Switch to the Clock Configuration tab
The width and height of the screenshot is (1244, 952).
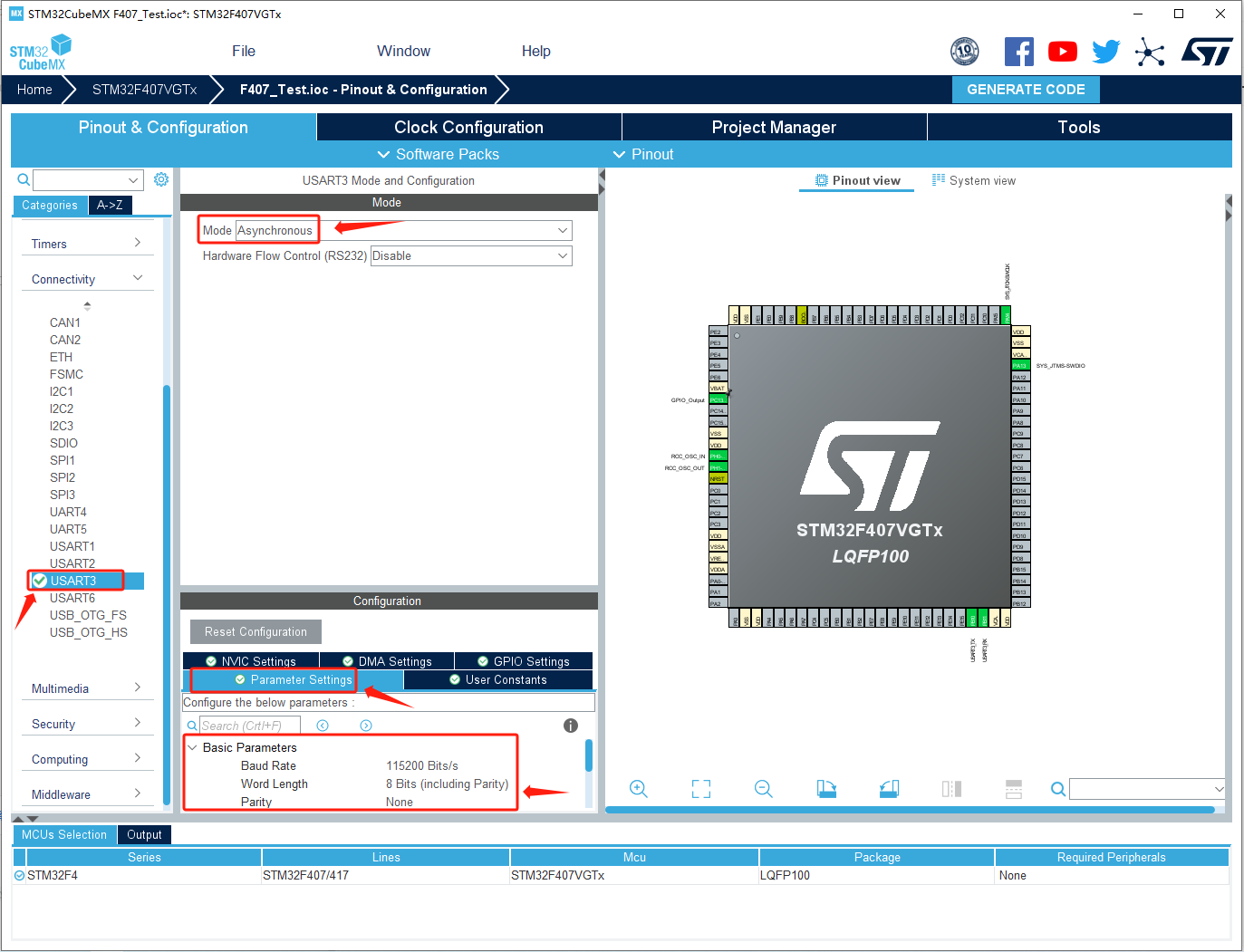468,127
